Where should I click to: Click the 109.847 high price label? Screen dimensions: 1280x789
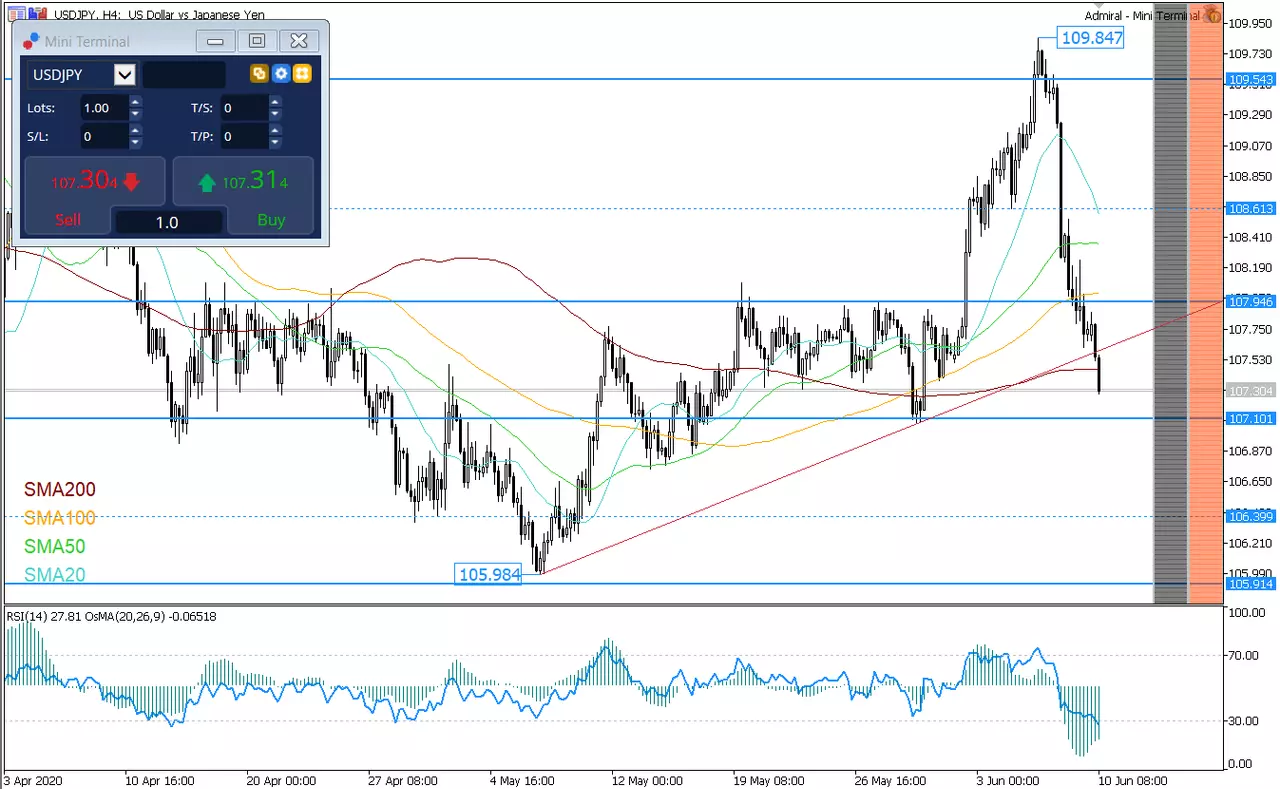1091,39
